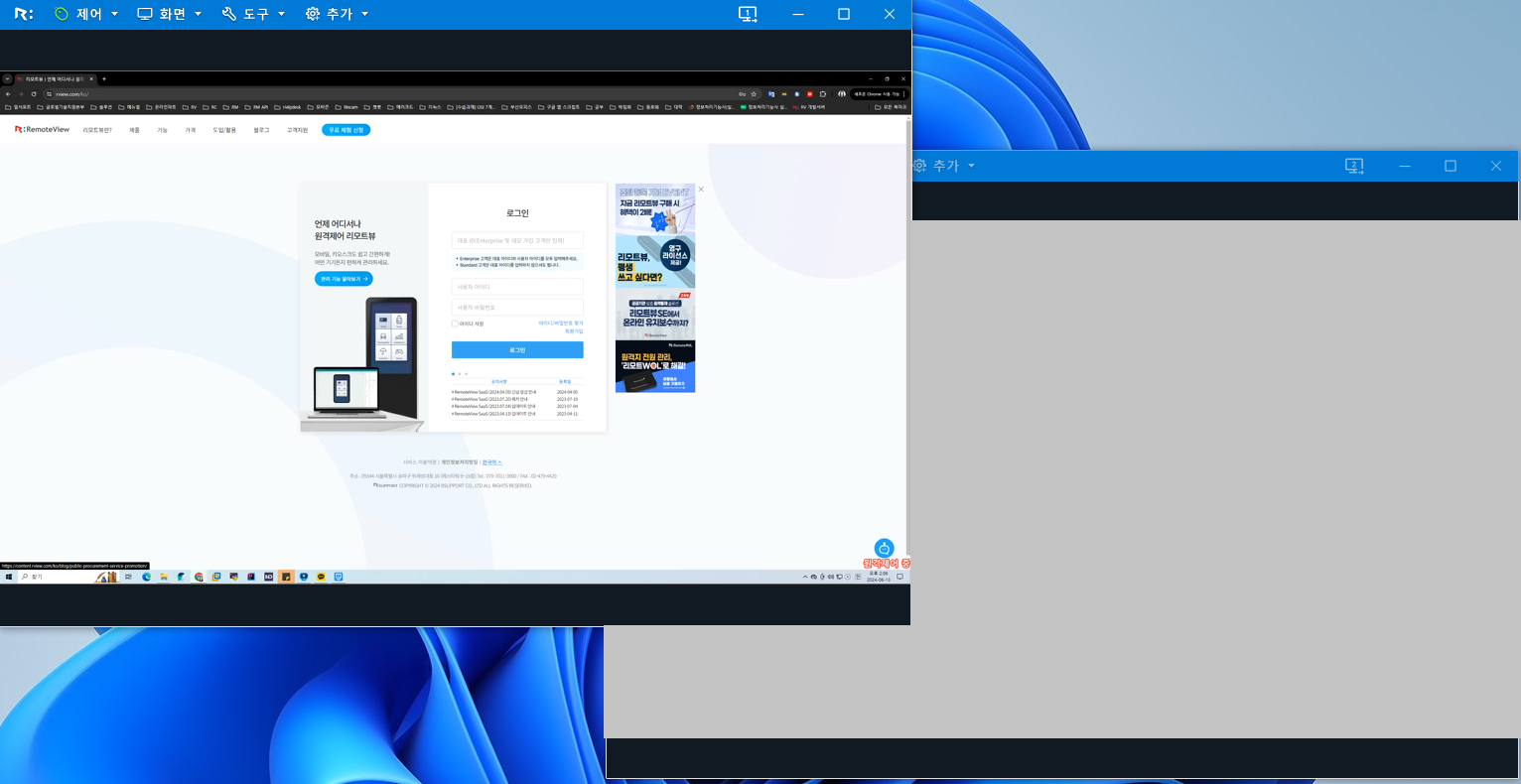The image size is (1521, 784).
Task: Open the Chrome extensions puzzle icon
Action: pos(823,94)
